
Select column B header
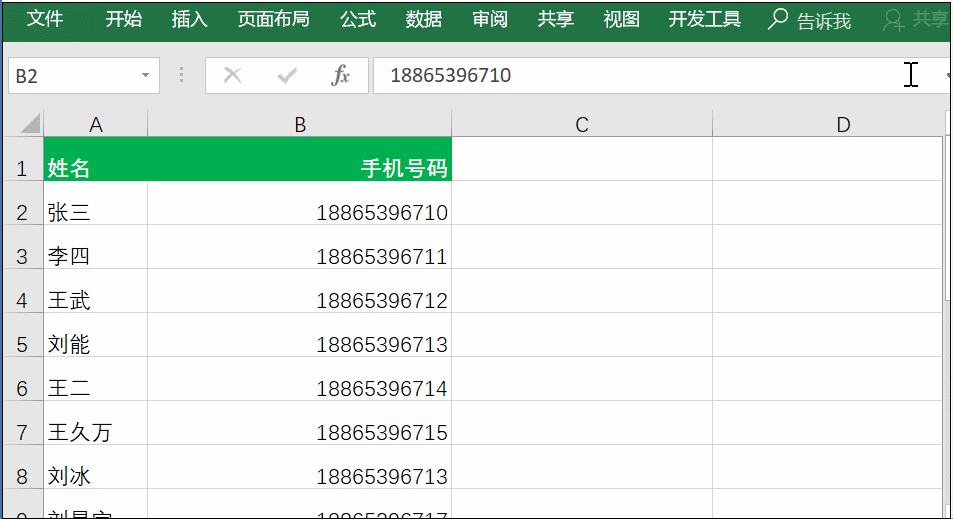point(300,124)
